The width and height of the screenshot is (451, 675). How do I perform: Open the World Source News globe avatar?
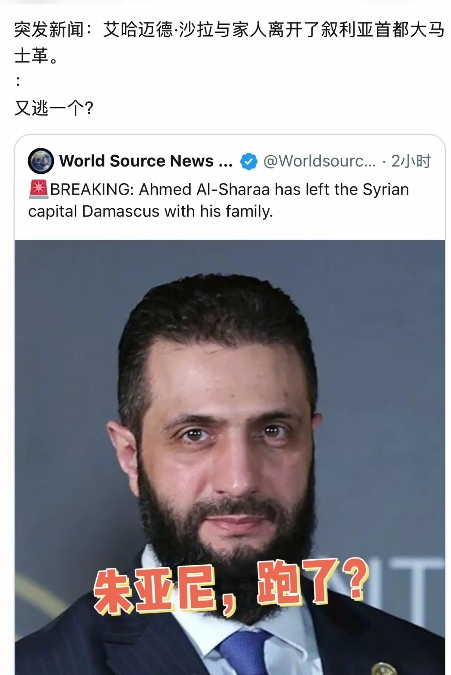pos(41,161)
